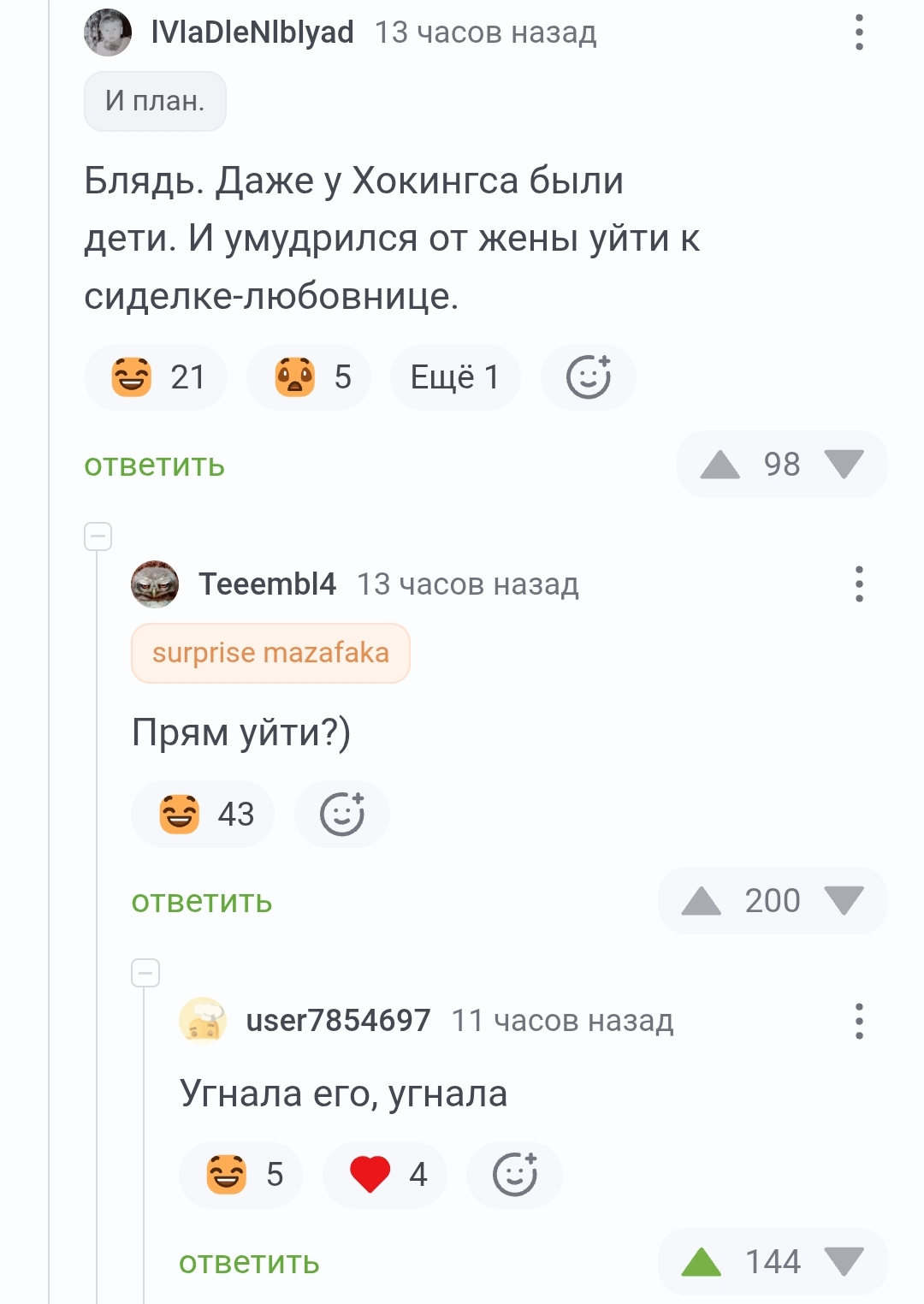Open three-dot menu on IVlaDleNlblyad's comment
The height and width of the screenshot is (1304, 924).
coord(859,33)
